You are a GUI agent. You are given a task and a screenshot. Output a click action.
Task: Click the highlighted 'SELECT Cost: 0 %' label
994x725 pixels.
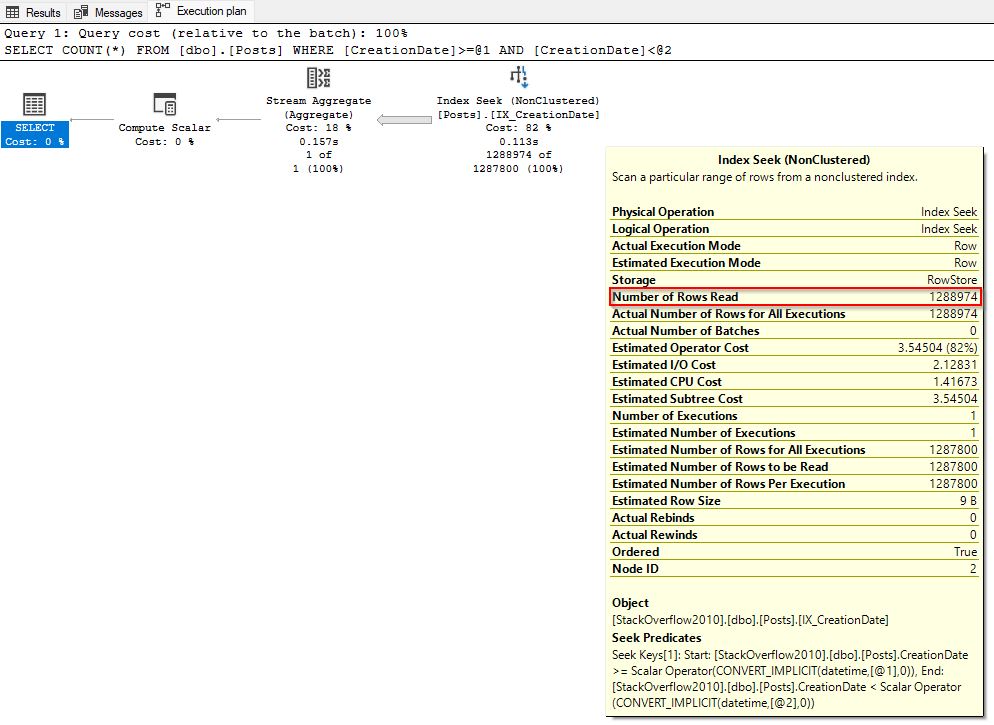pos(35,134)
